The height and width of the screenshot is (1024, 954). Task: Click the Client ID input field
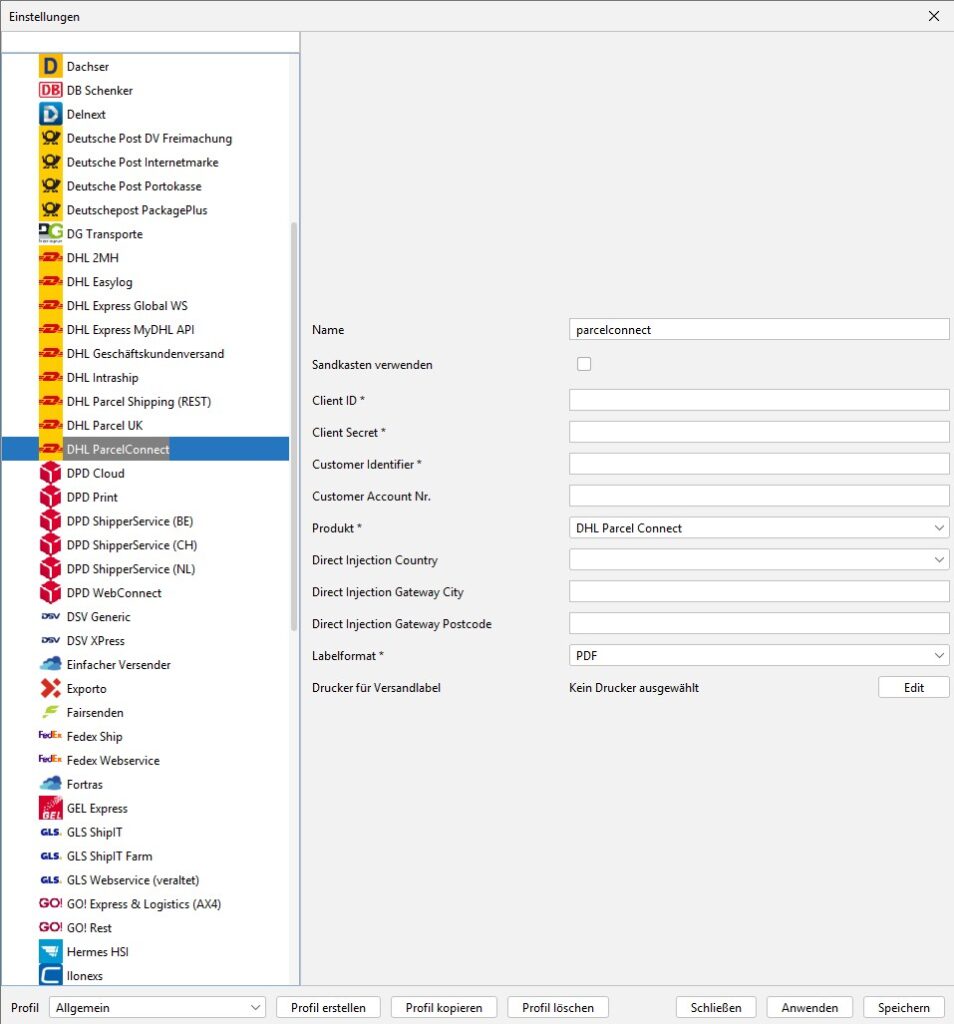pyautogui.click(x=758, y=401)
